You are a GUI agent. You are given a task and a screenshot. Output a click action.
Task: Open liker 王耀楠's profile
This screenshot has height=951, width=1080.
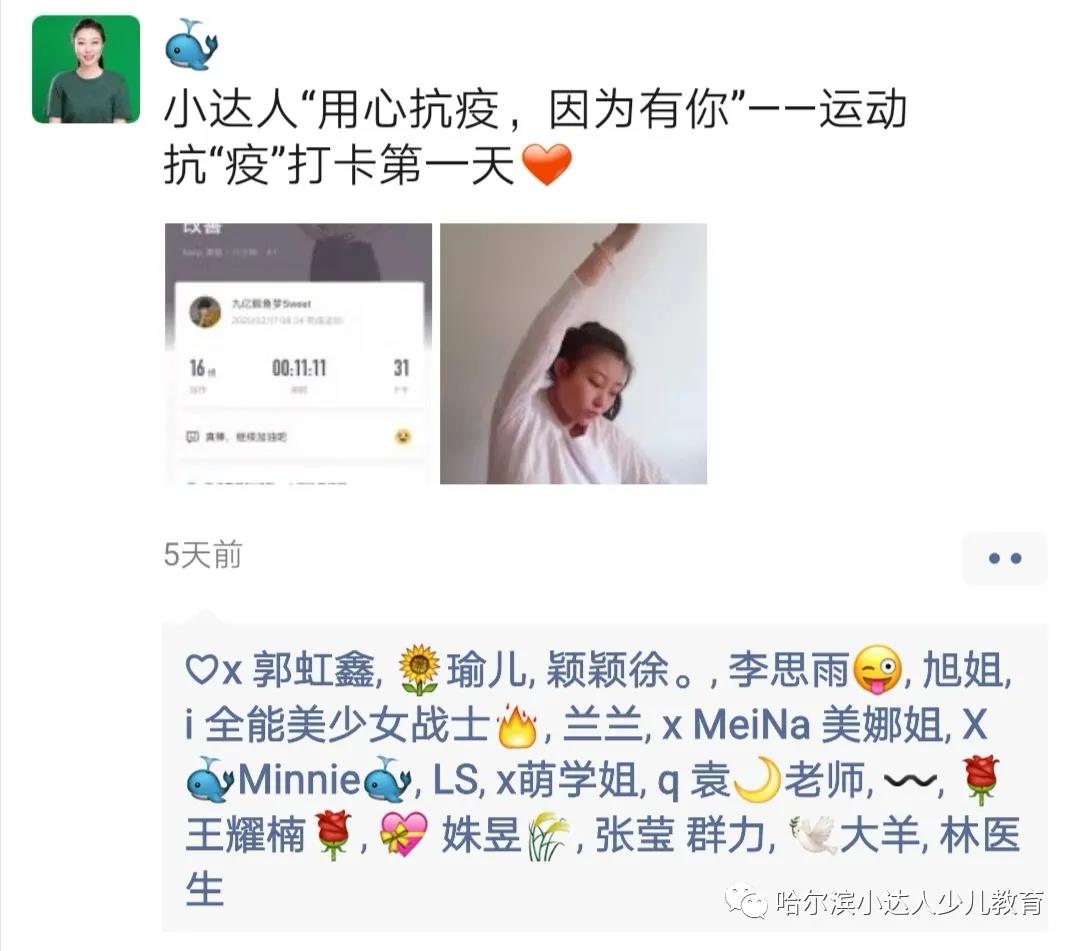[x=245, y=835]
